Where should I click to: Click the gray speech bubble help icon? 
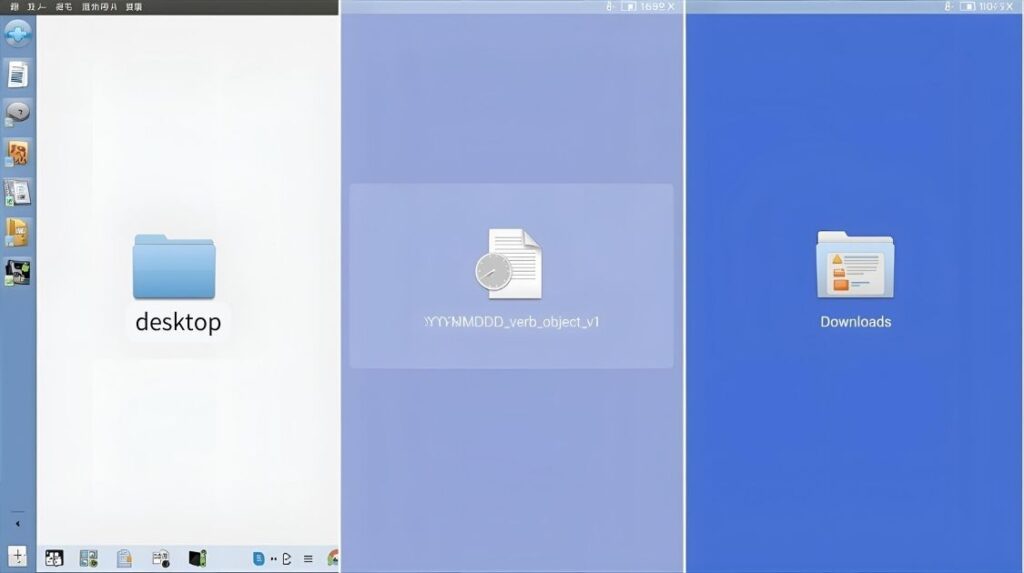click(18, 112)
